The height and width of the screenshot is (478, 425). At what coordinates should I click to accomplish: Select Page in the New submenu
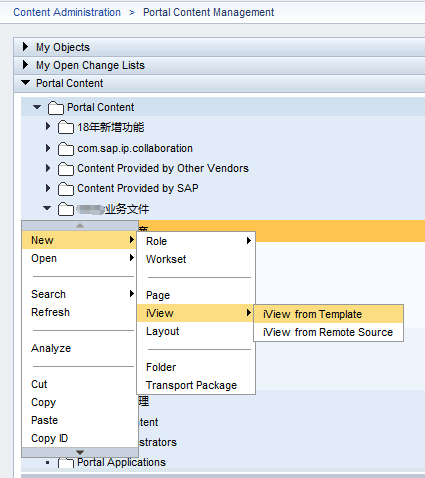(196, 295)
